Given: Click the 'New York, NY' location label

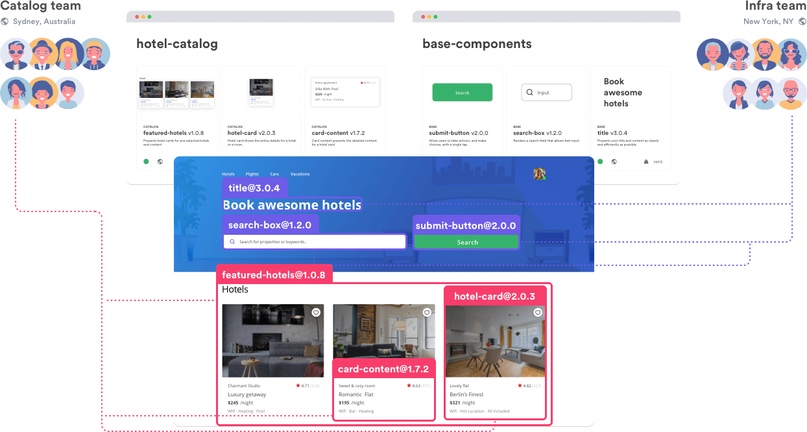Looking at the screenshot, I should (x=768, y=22).
